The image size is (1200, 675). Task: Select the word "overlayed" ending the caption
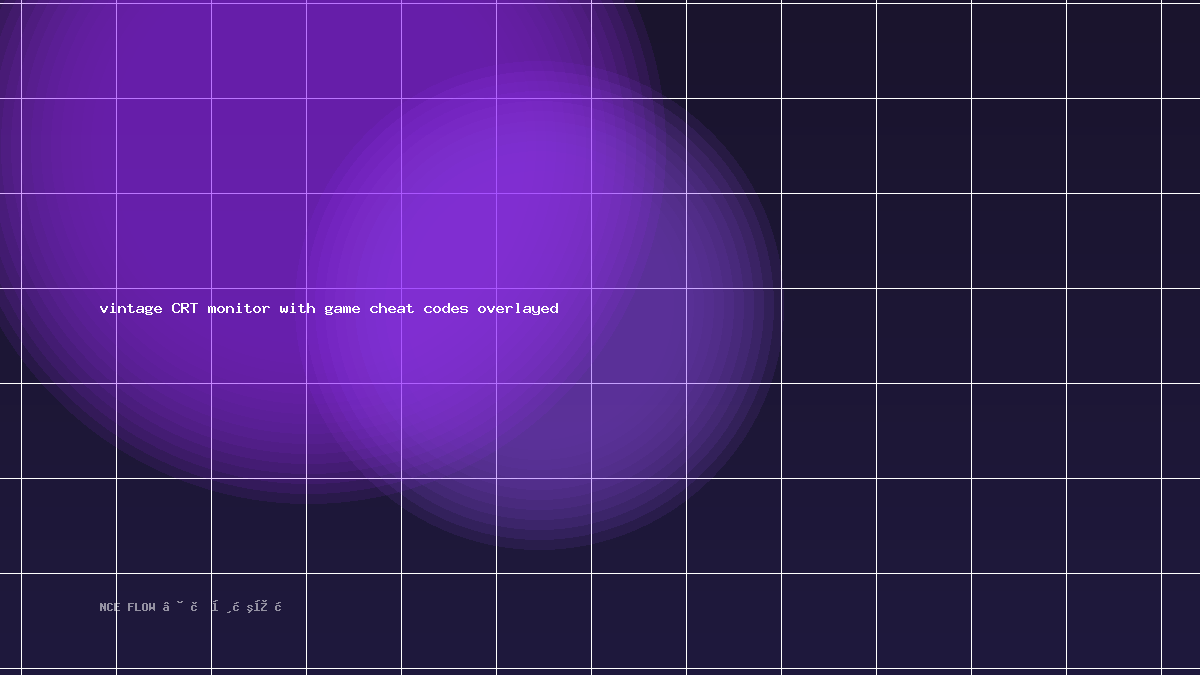pos(518,309)
